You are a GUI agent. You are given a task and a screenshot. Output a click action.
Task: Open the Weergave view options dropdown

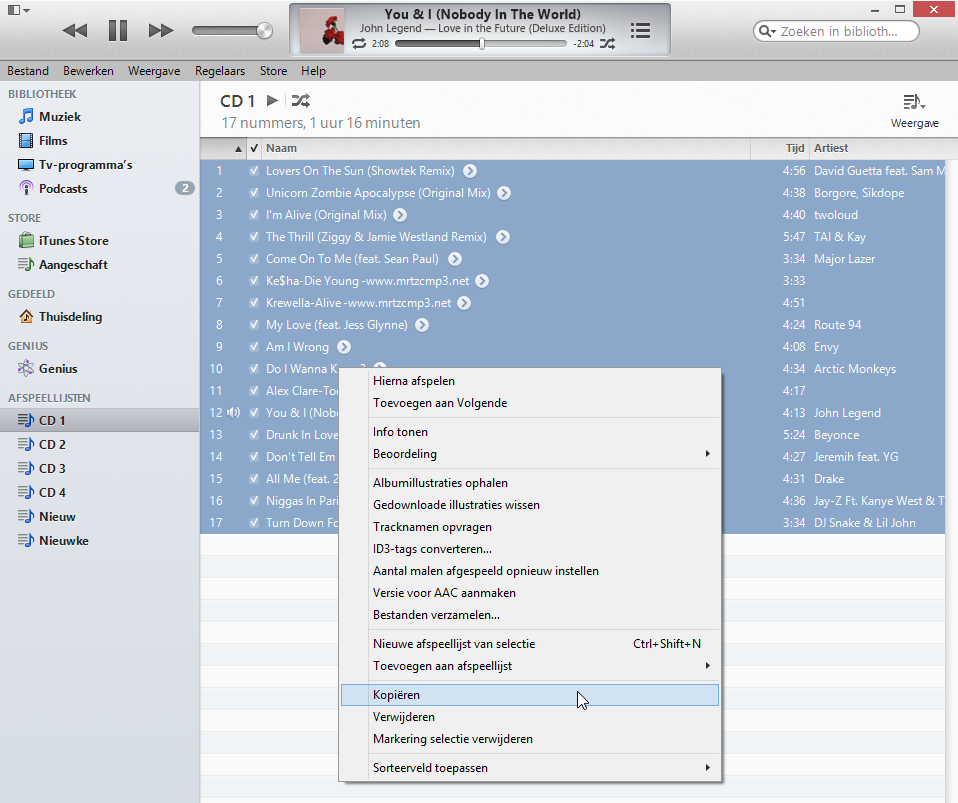(x=914, y=110)
